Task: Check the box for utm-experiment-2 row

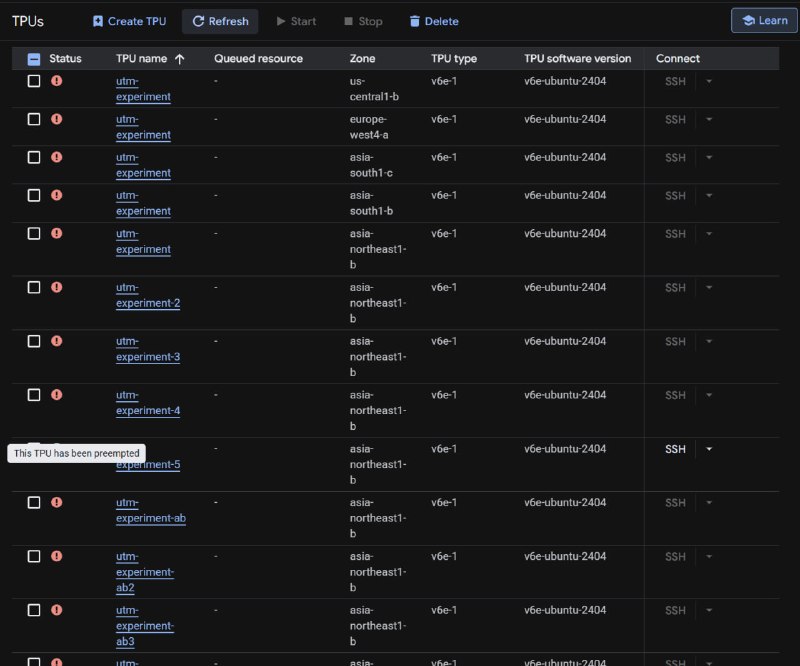Action: click(x=34, y=287)
